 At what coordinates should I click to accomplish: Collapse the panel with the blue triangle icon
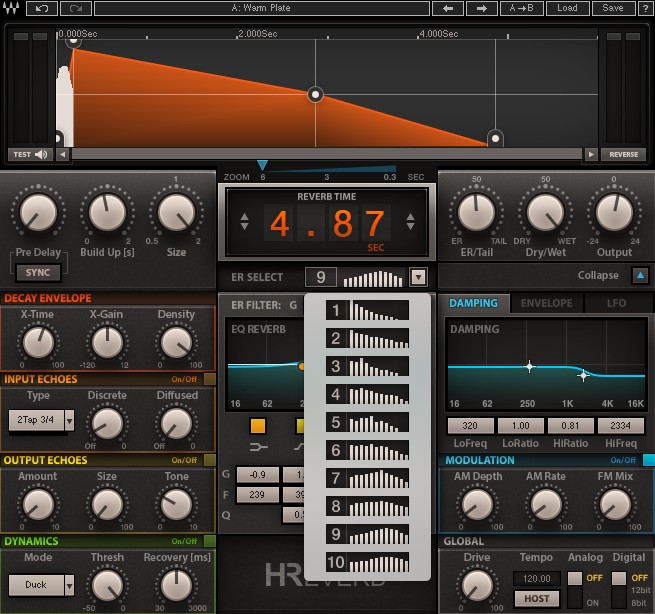[x=640, y=276]
